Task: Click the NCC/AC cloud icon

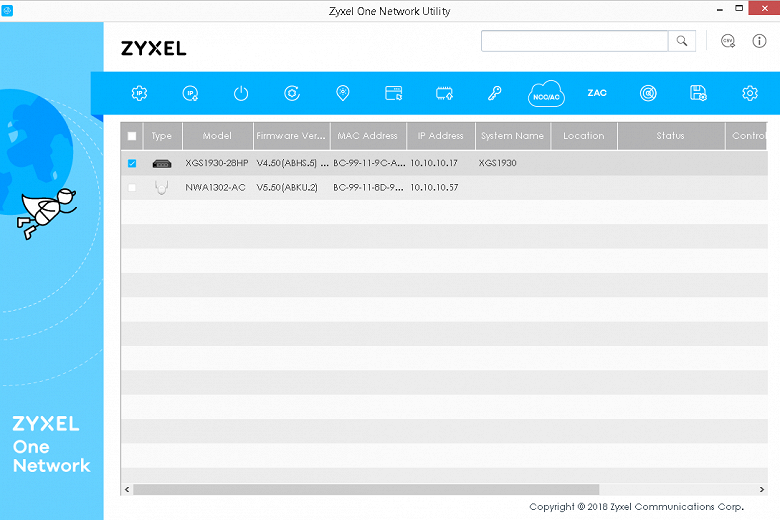Action: click(x=546, y=93)
